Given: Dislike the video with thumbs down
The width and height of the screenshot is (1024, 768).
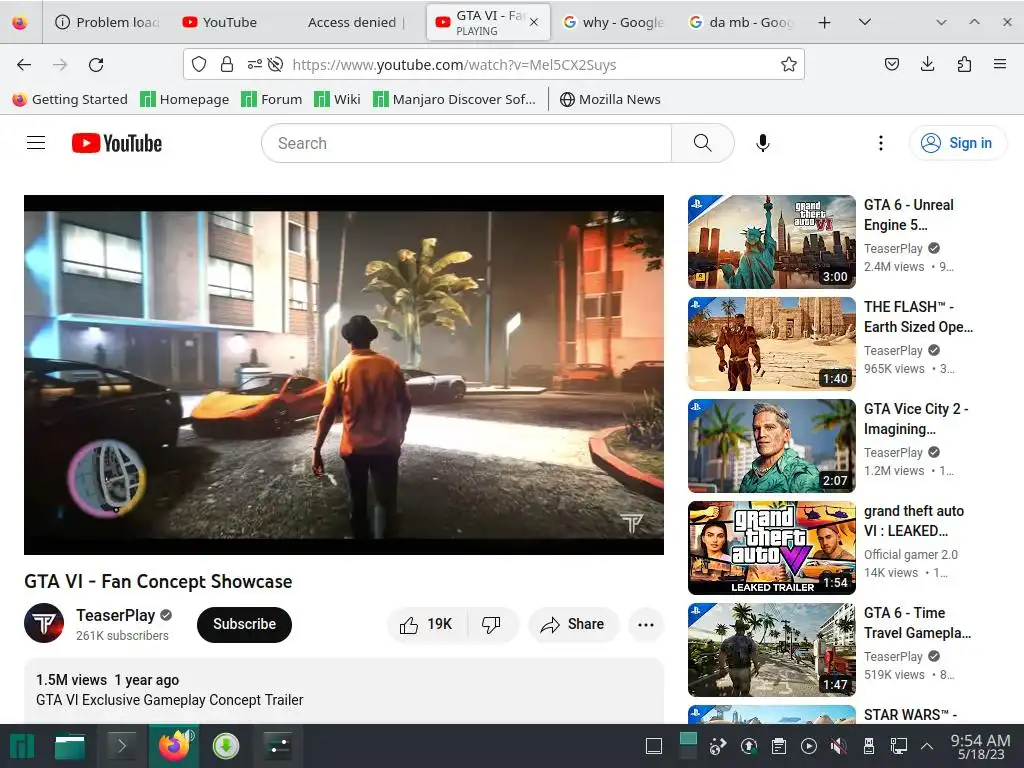Looking at the screenshot, I should point(491,625).
